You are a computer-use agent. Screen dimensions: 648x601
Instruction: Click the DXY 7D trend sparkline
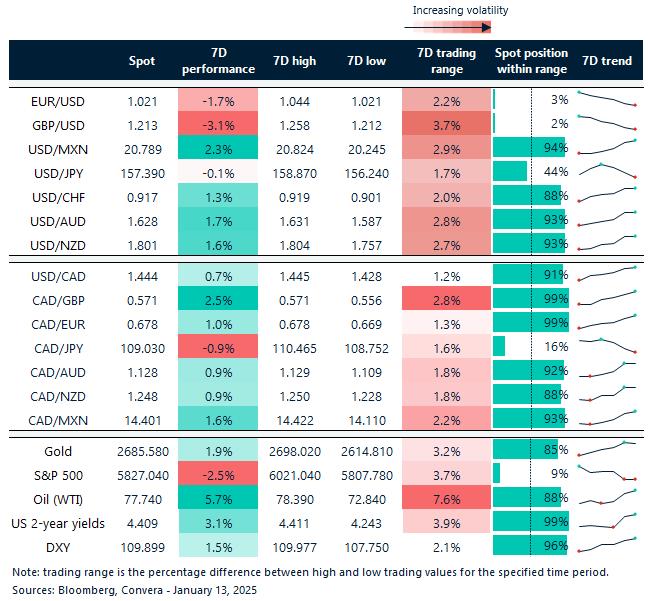(x=608, y=545)
